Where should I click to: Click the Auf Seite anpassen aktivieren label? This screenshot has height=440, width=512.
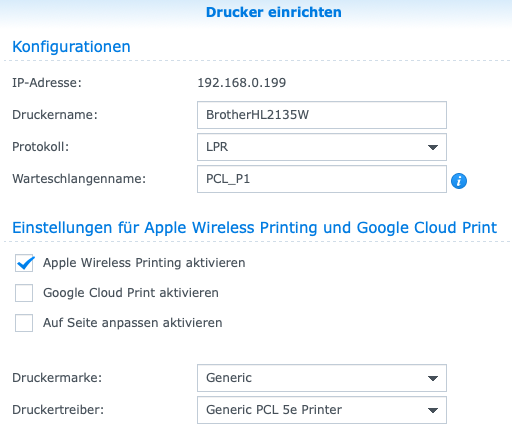tap(133, 323)
